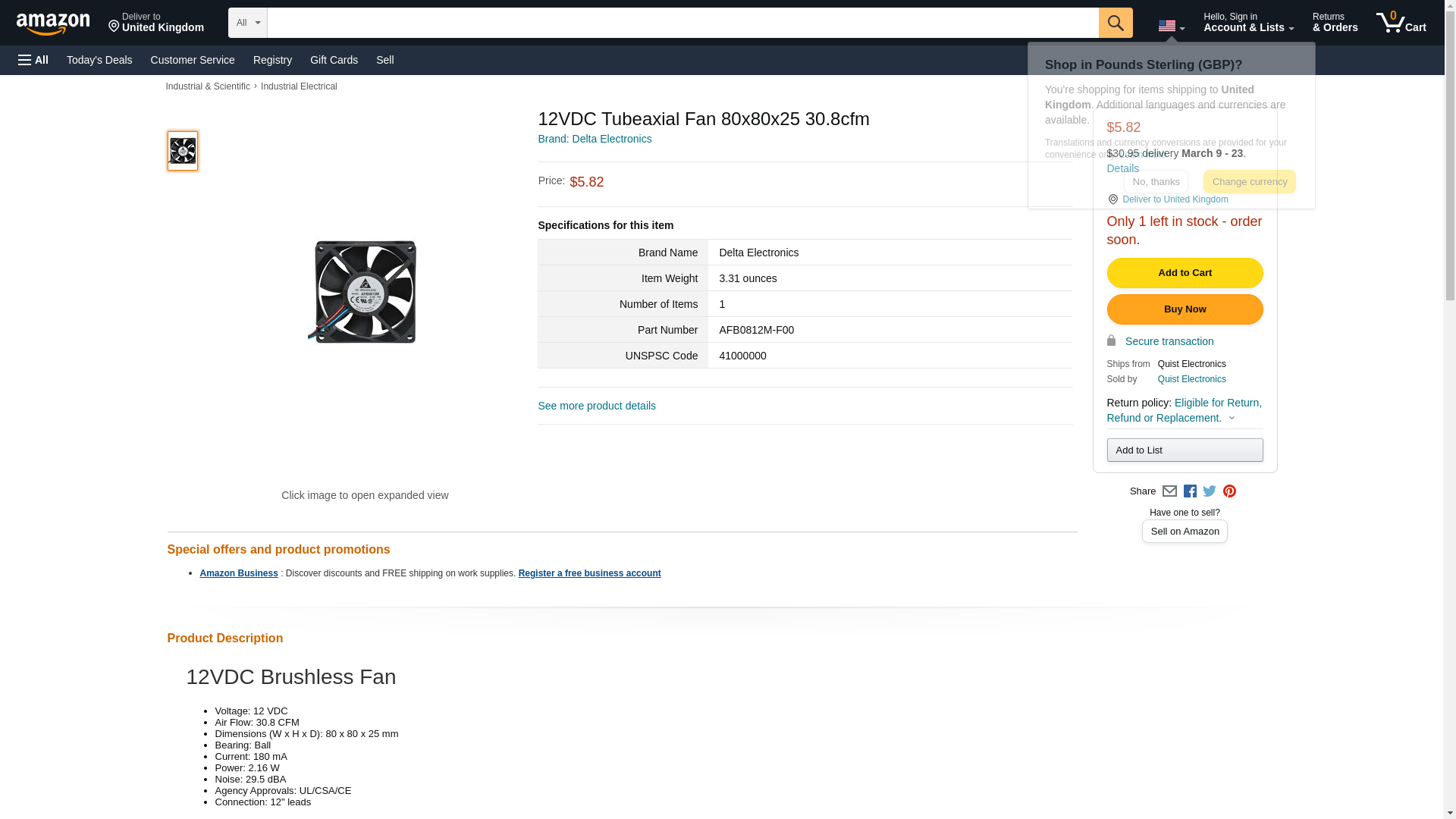1456x819 pixels.
Task: Share product via email icon
Action: pyautogui.click(x=1169, y=491)
